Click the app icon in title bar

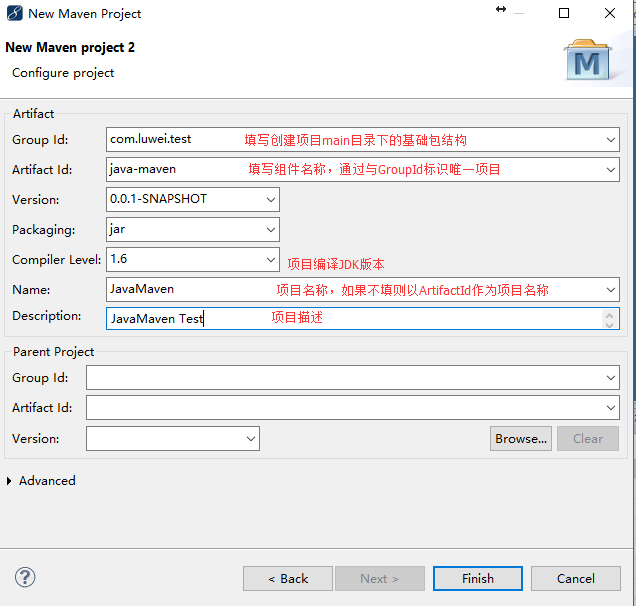[15, 13]
